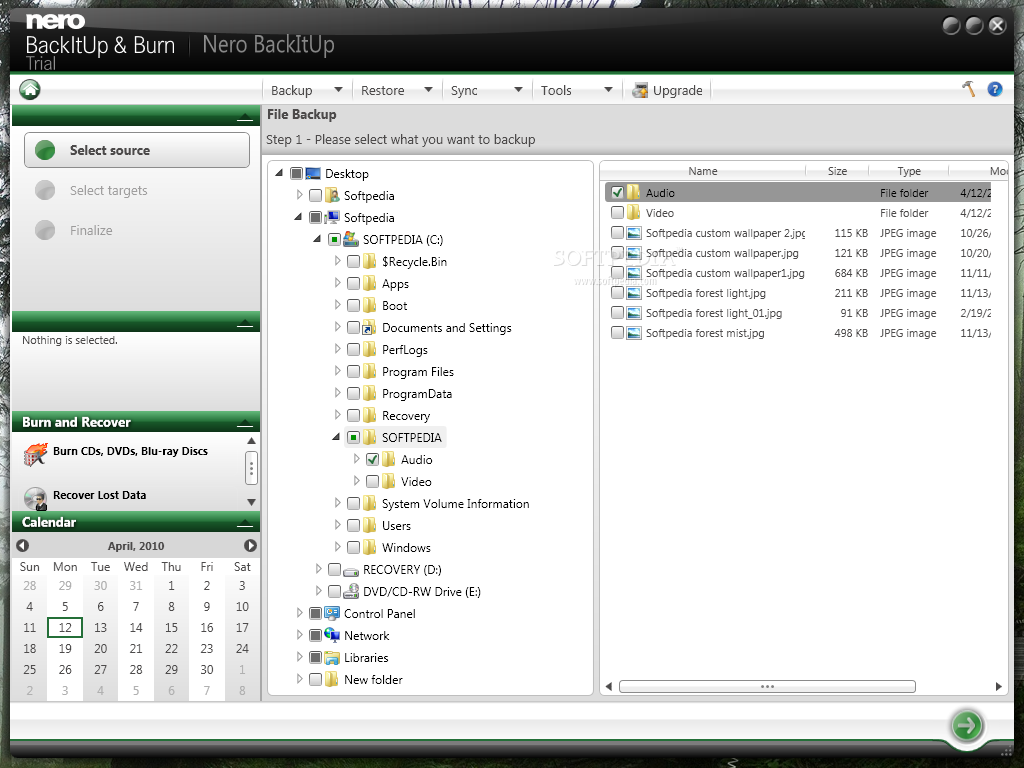The image size is (1024, 768).
Task: Expand the Windows folder node
Action: (337, 547)
